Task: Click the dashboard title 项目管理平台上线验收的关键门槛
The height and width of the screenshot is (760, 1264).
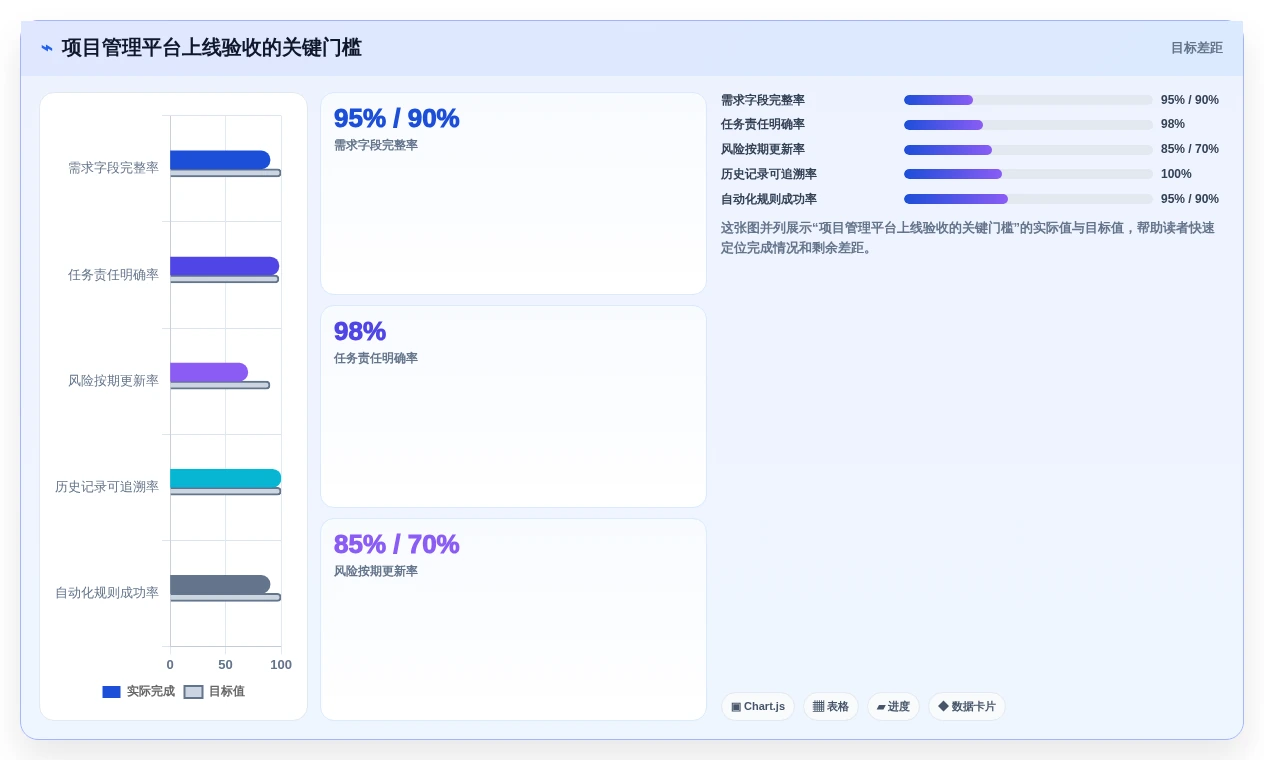Action: tap(211, 48)
